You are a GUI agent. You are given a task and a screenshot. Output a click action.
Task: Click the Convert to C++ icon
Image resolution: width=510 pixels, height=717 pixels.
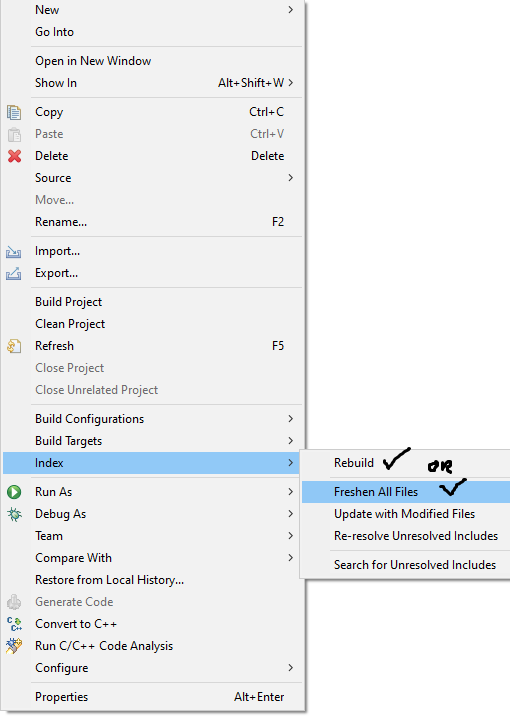(14, 624)
